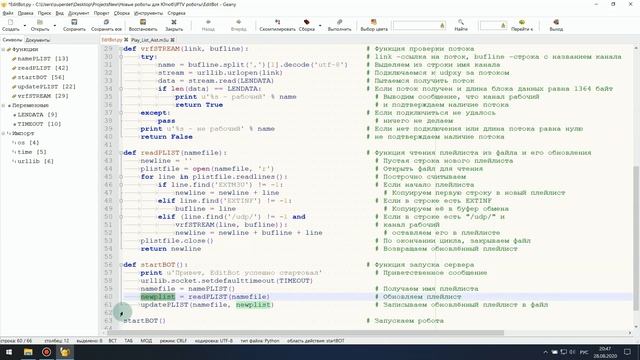The width and height of the screenshot is (640, 360).
Task: Select the LENDATA [9] variable
Action: pyautogui.click(x=38, y=115)
